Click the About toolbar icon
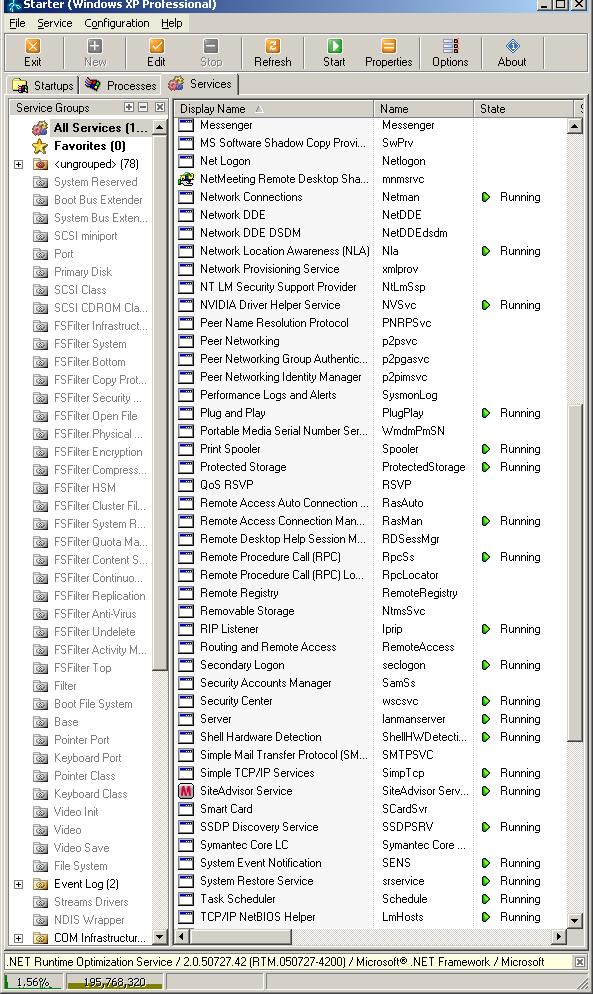Screen dimensions: 593x994 click(x=512, y=53)
